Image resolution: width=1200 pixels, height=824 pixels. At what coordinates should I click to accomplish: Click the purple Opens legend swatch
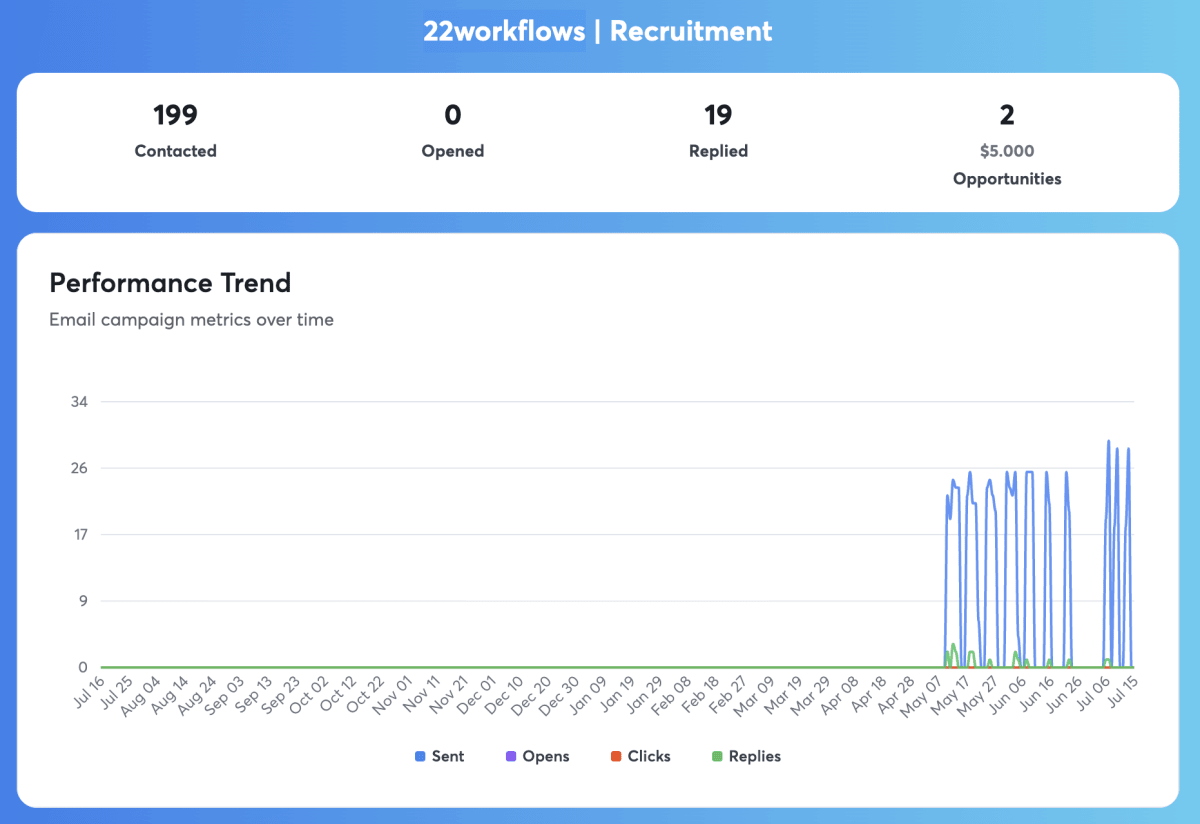pos(512,757)
